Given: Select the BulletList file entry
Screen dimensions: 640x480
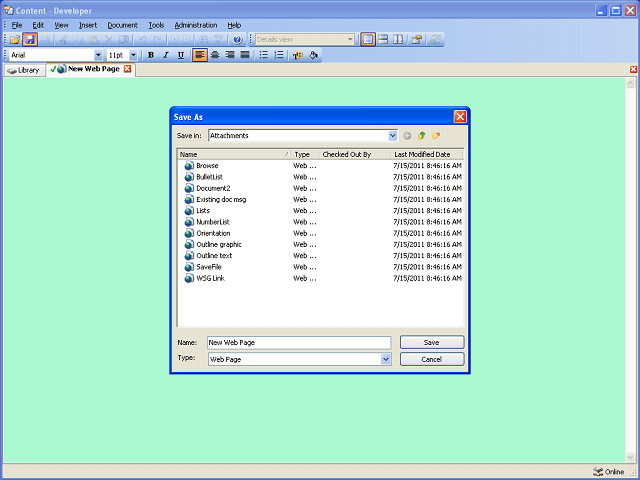Looking at the screenshot, I should point(209,177).
